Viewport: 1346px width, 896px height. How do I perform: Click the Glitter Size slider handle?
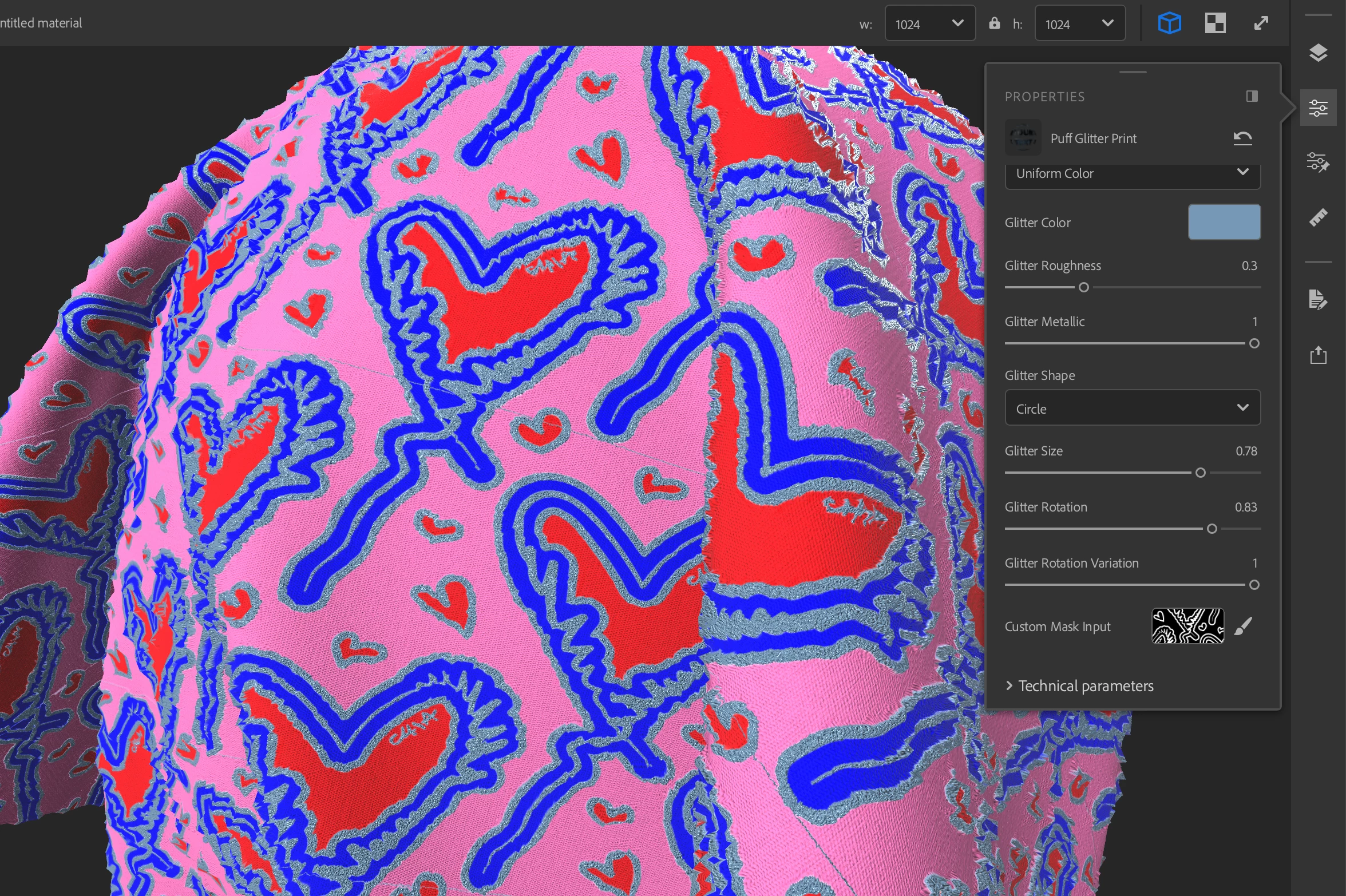[1201, 473]
